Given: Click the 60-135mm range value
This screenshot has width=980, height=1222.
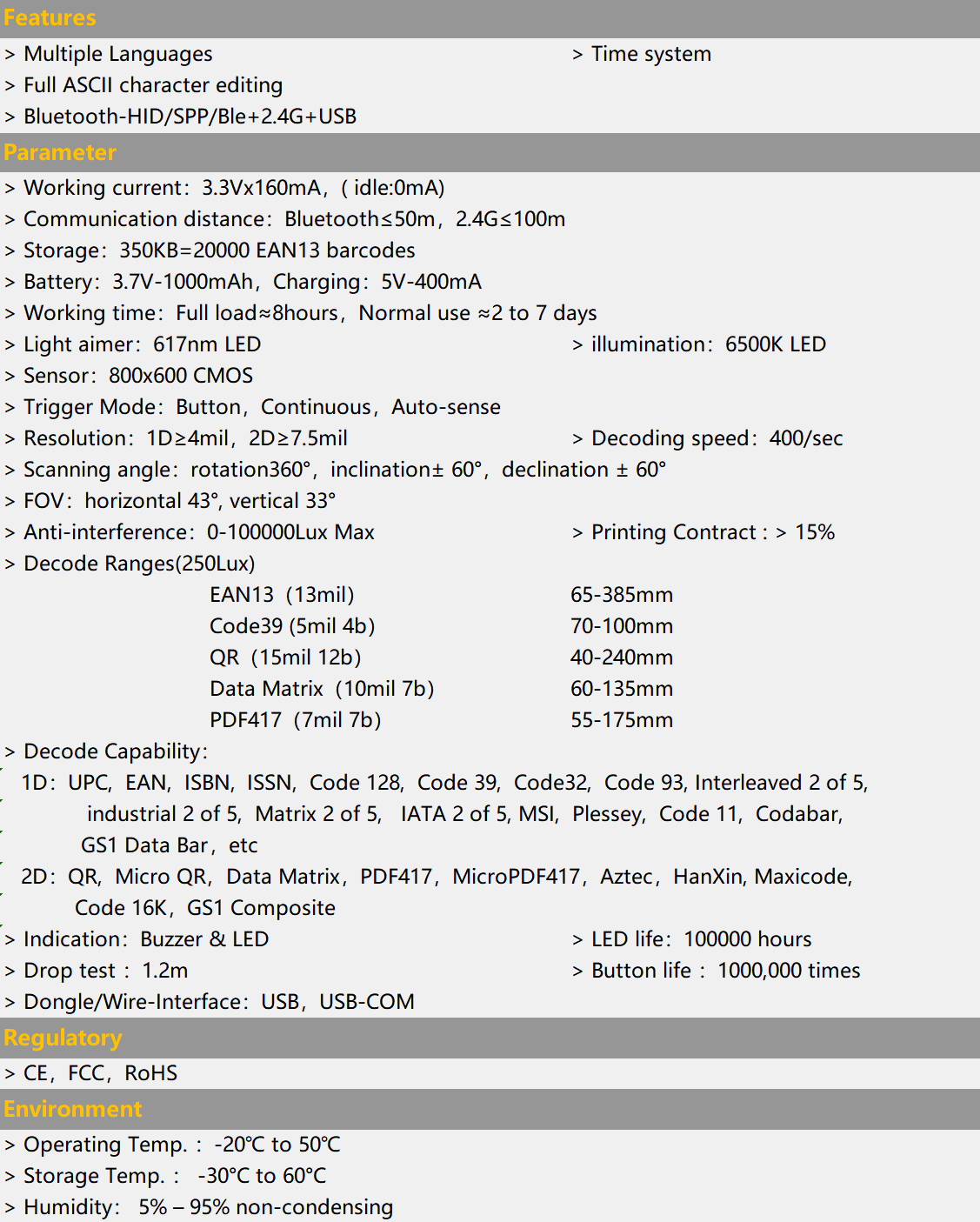Looking at the screenshot, I should pyautogui.click(x=622, y=689).
